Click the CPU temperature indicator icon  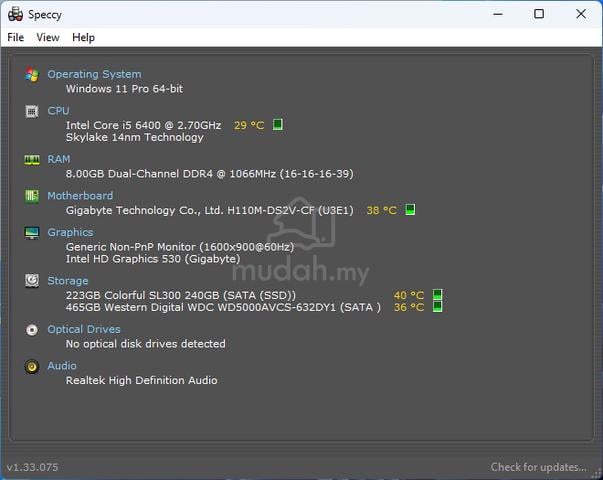[278, 125]
